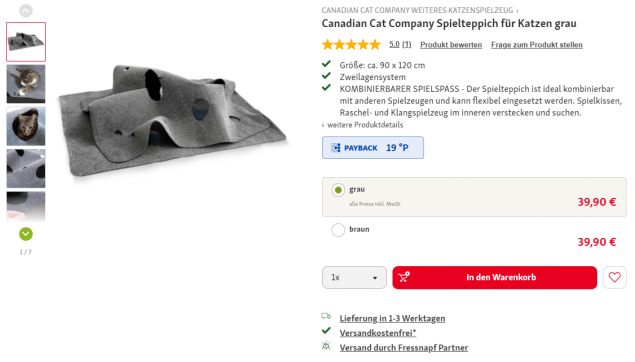Open Canadian Cat Company Weiteres Katzenspielzeug breadcrumb
Screen dimensions: 635x362
click(x=418, y=10)
